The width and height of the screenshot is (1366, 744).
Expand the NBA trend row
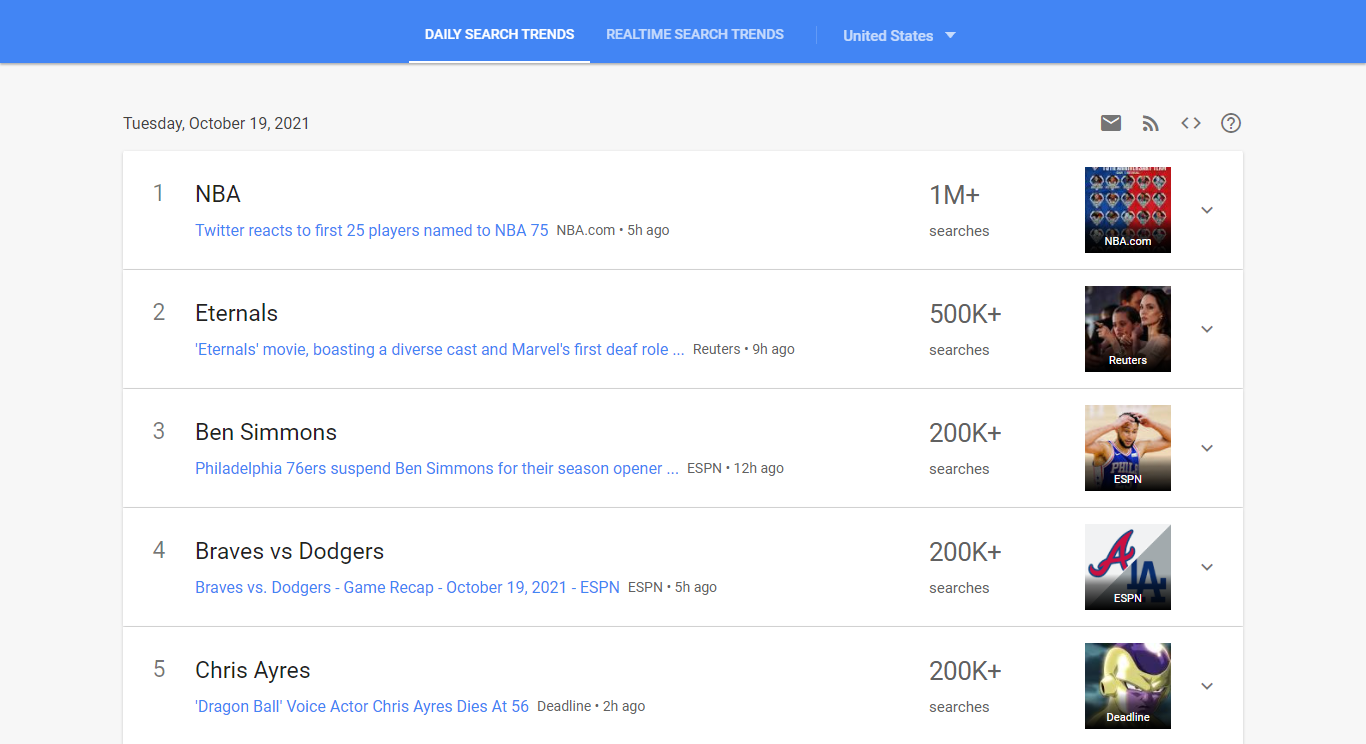(x=1207, y=210)
